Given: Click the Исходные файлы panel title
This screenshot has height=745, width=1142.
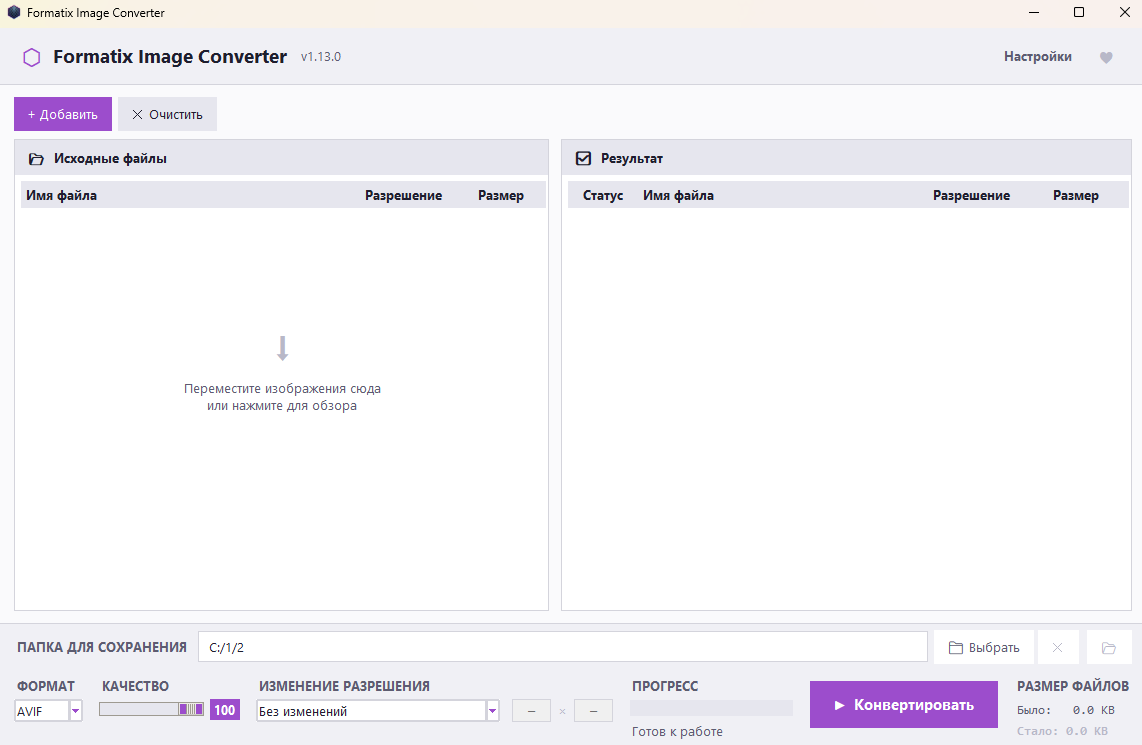Looking at the screenshot, I should pyautogui.click(x=110, y=159).
